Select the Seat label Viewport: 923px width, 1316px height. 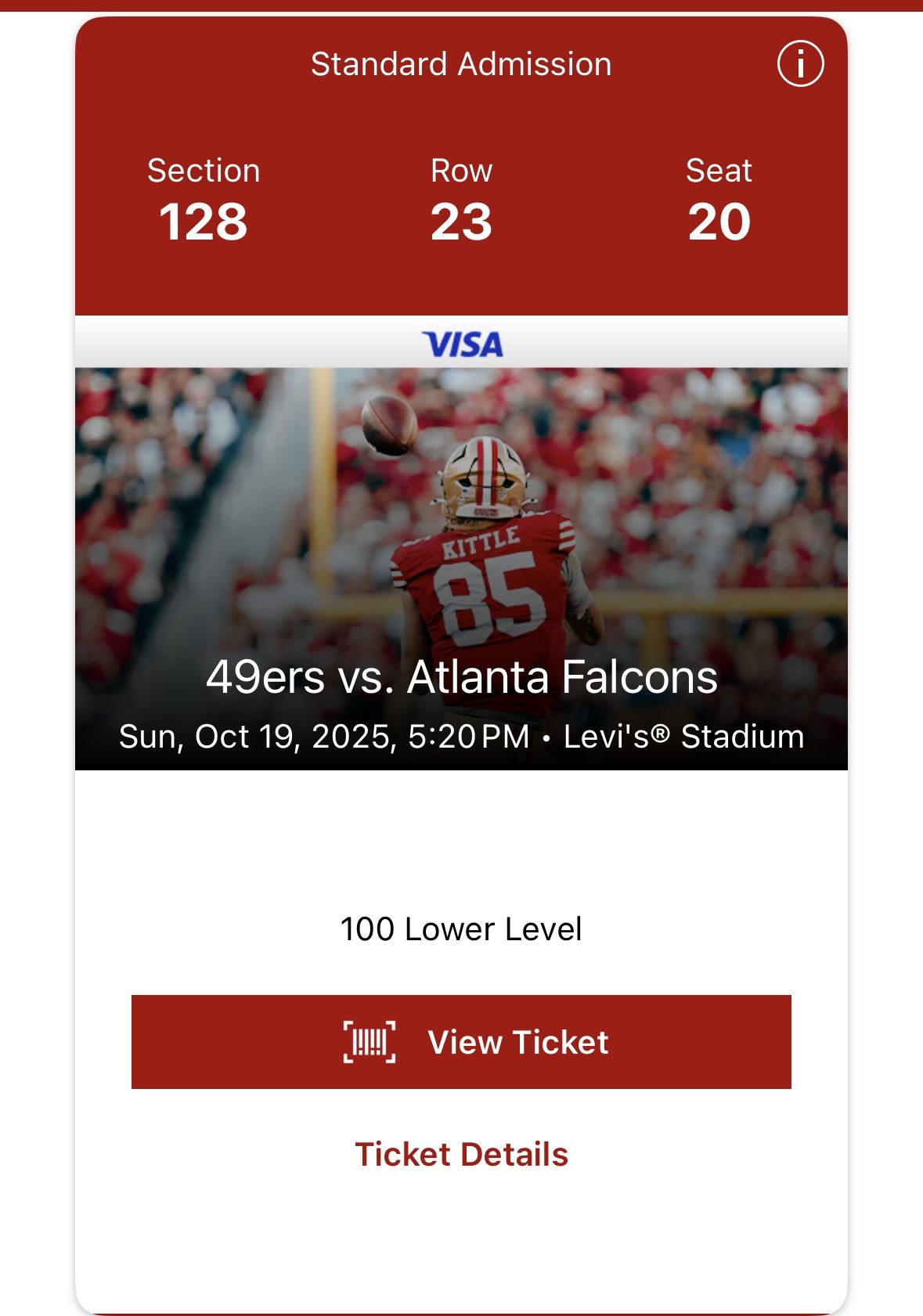tap(719, 171)
